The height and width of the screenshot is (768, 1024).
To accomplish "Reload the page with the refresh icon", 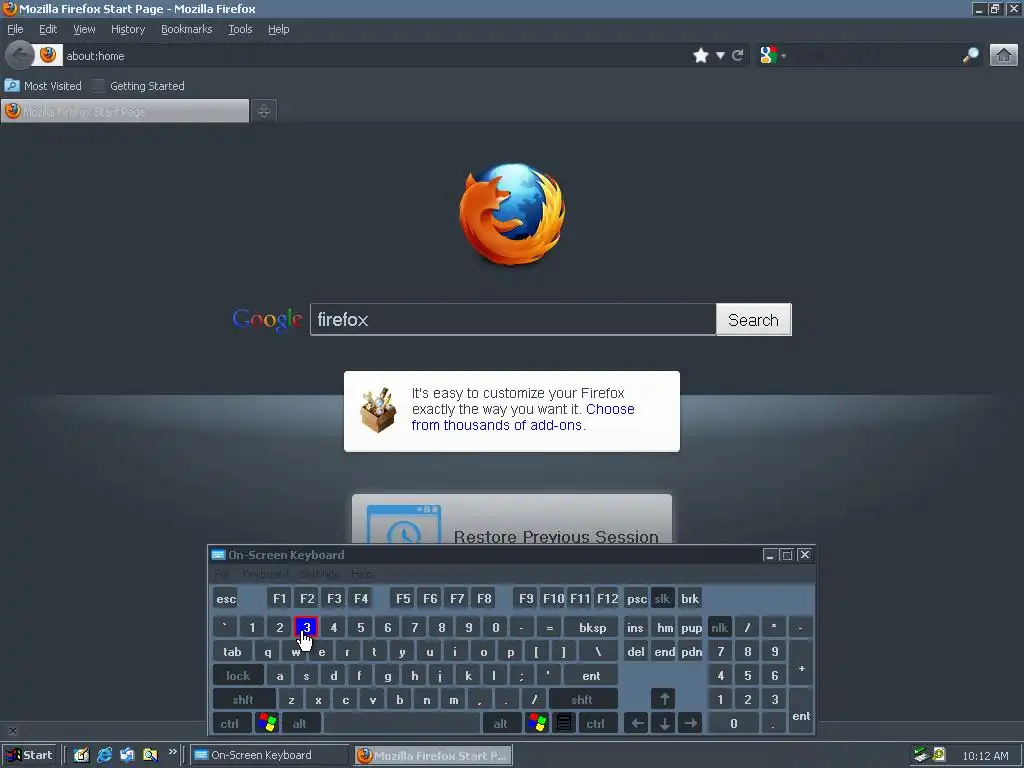I will tap(738, 56).
